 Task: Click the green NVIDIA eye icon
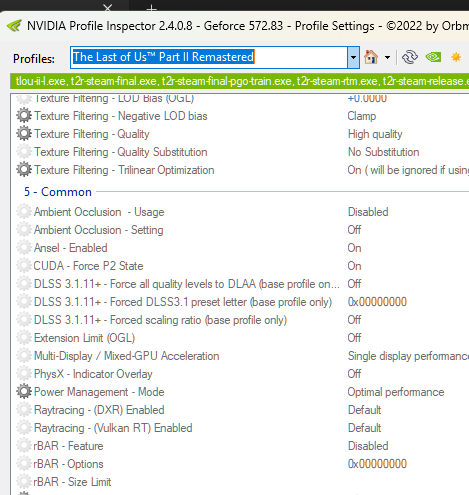(x=433, y=57)
